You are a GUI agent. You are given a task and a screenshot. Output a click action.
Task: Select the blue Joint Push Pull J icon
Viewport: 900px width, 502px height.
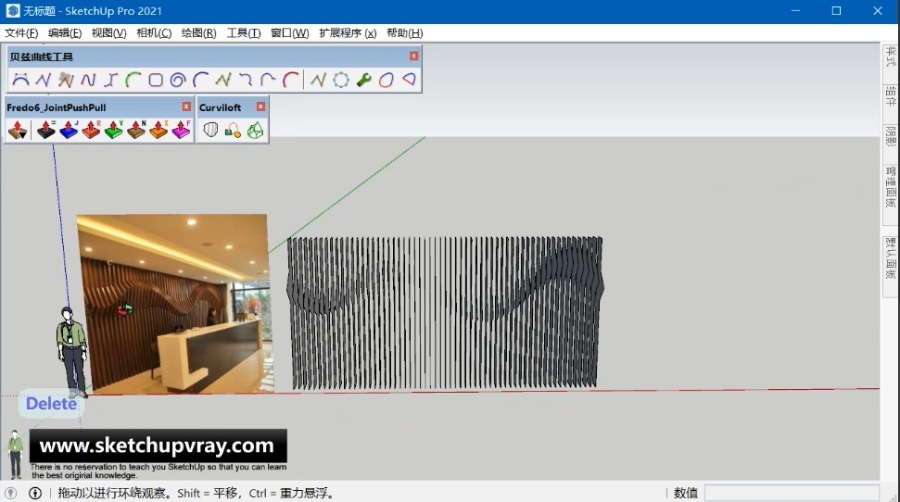pos(68,130)
